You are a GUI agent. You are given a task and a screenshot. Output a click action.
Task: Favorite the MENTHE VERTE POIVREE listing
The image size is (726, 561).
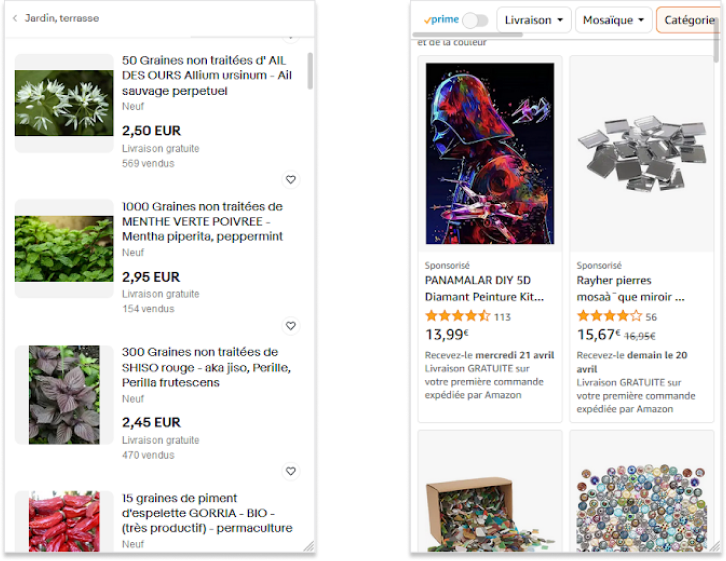pyautogui.click(x=291, y=326)
